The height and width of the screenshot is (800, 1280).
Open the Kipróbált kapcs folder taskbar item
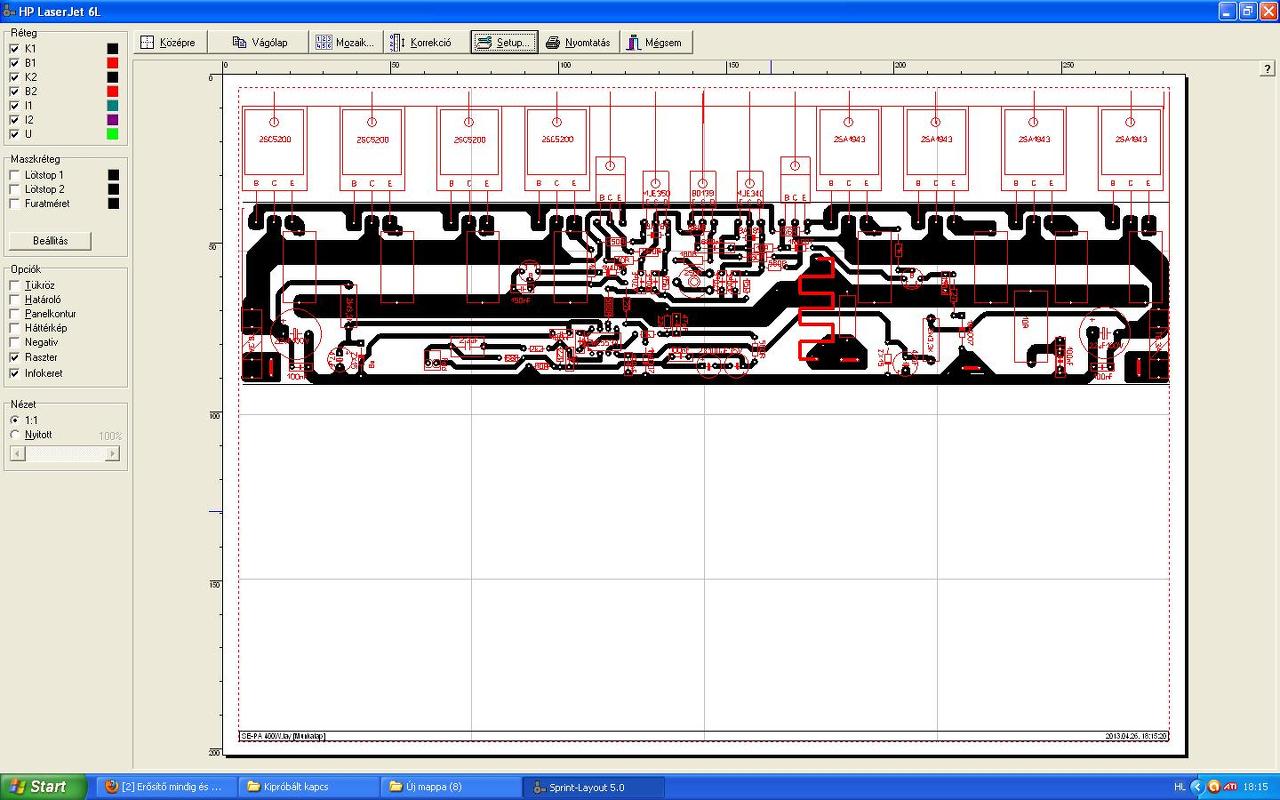click(309, 787)
